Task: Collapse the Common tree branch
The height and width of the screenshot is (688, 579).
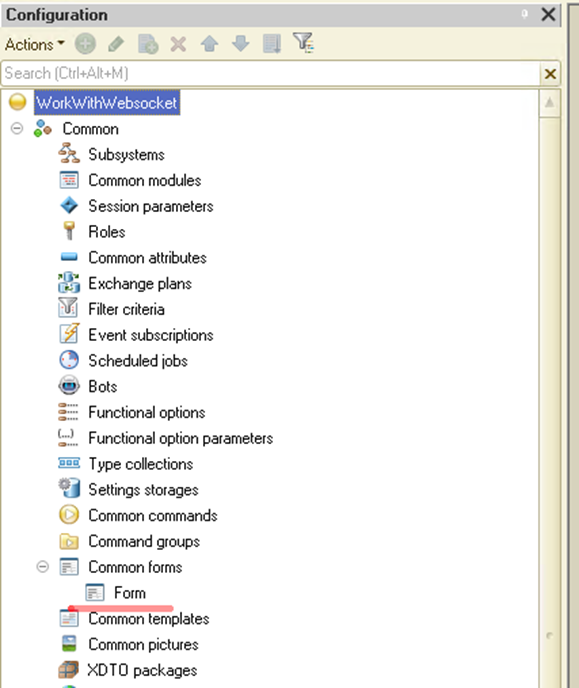Action: (x=17, y=129)
